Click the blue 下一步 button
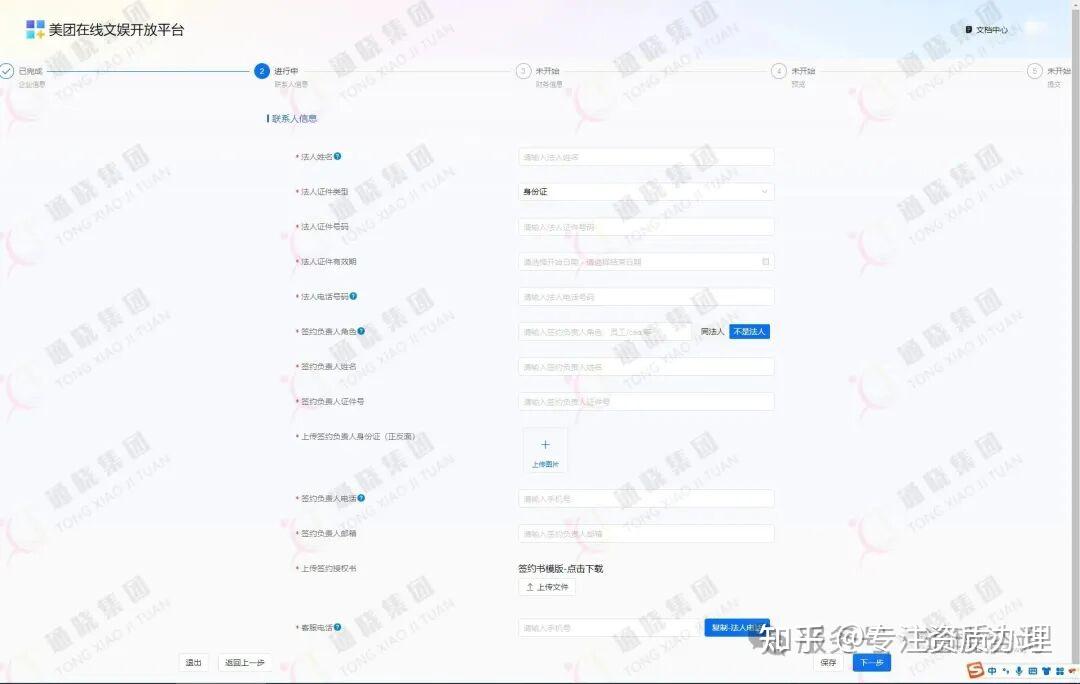The image size is (1080, 684). [871, 663]
